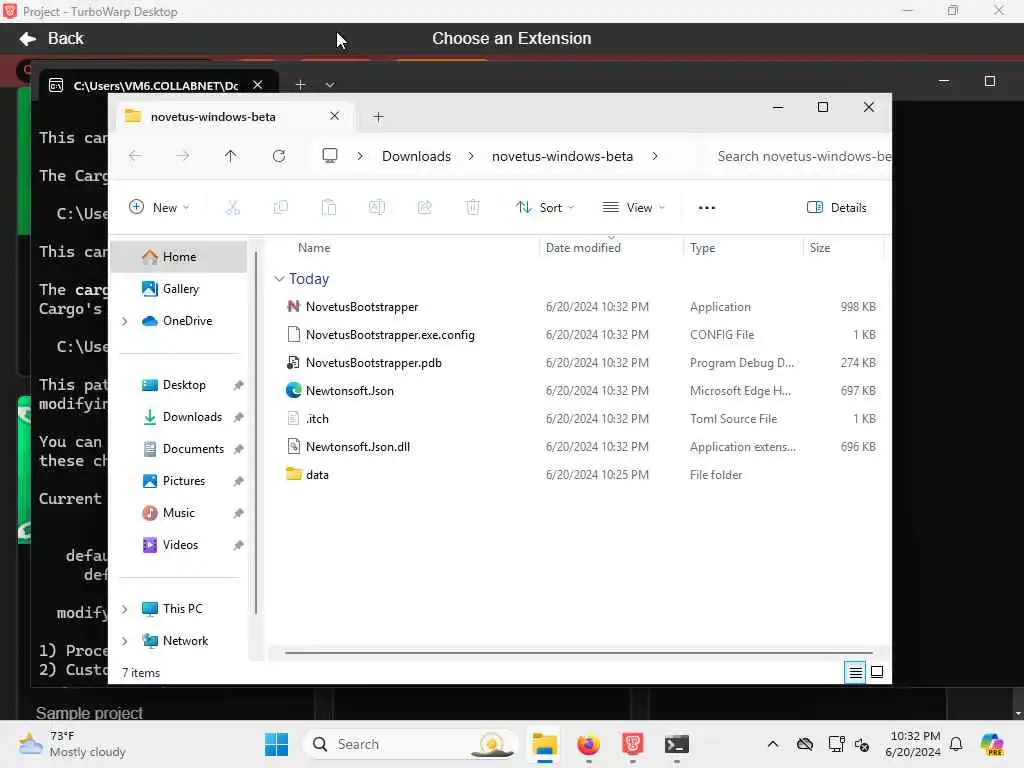1024x768 pixels.
Task: Expand Network tree node
Action: 125,641
